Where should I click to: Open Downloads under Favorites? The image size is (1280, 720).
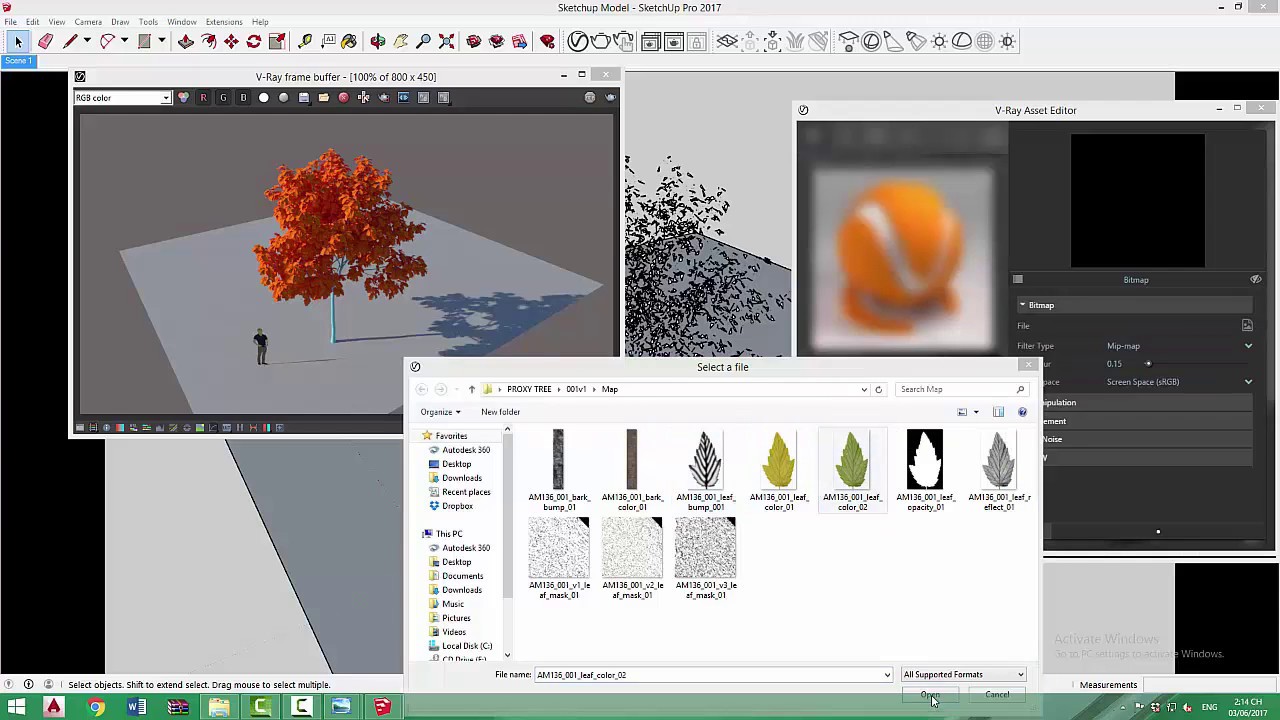(461, 478)
